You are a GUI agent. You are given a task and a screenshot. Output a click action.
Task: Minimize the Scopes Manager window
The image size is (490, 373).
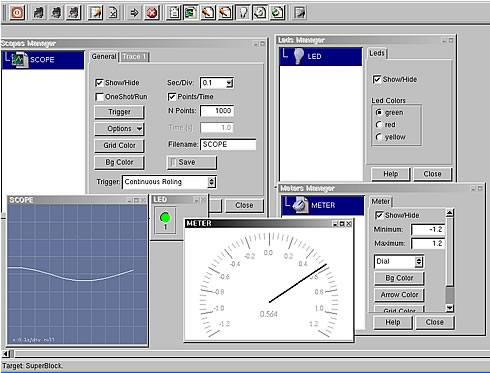point(256,44)
